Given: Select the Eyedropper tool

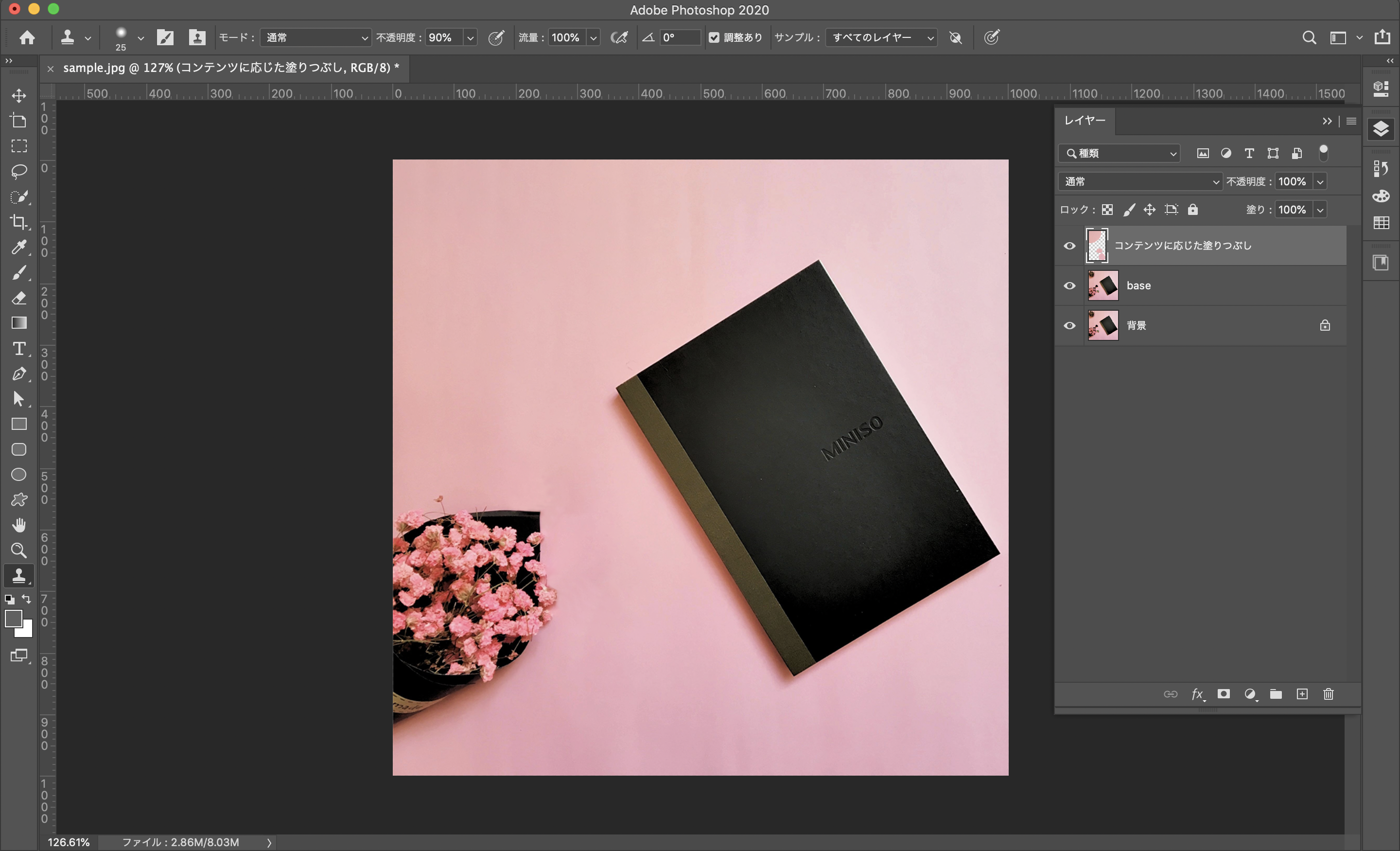Looking at the screenshot, I should 19,248.
